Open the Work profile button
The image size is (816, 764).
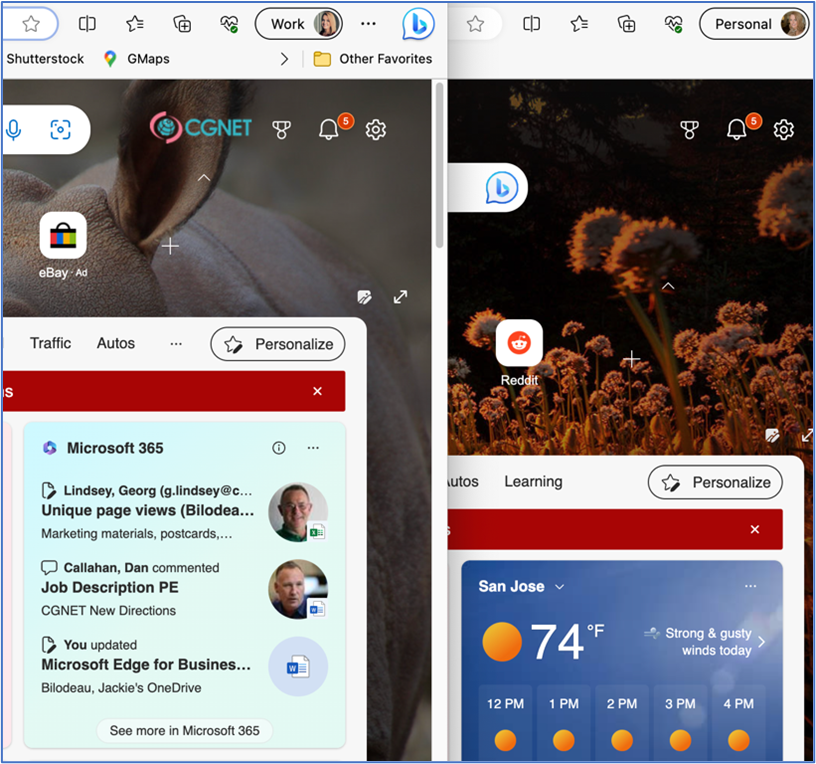pos(299,24)
